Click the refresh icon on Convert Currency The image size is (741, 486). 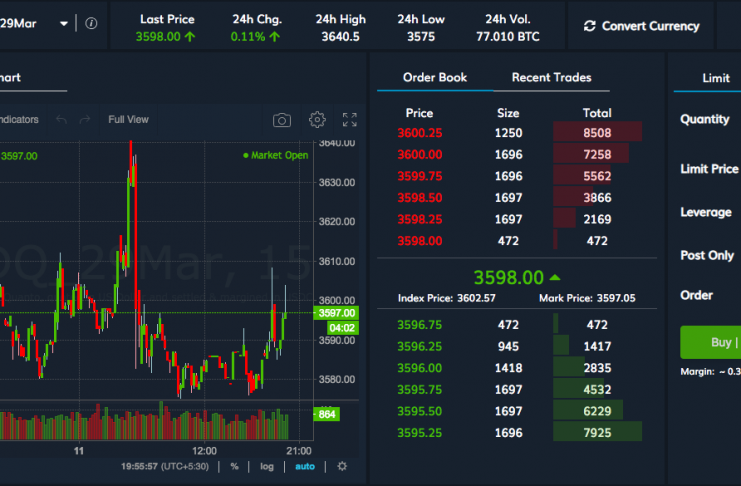589,26
